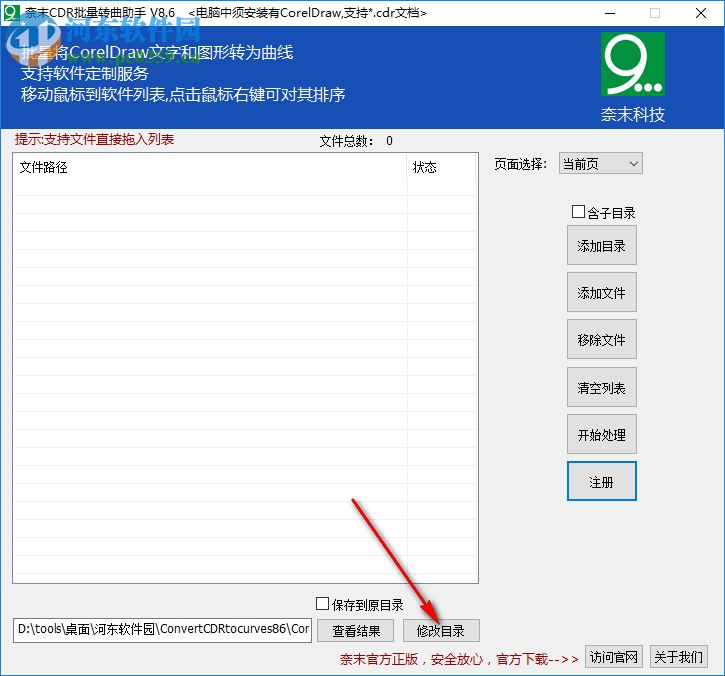
Task: Click the 修改目录 button
Action: tap(441, 631)
